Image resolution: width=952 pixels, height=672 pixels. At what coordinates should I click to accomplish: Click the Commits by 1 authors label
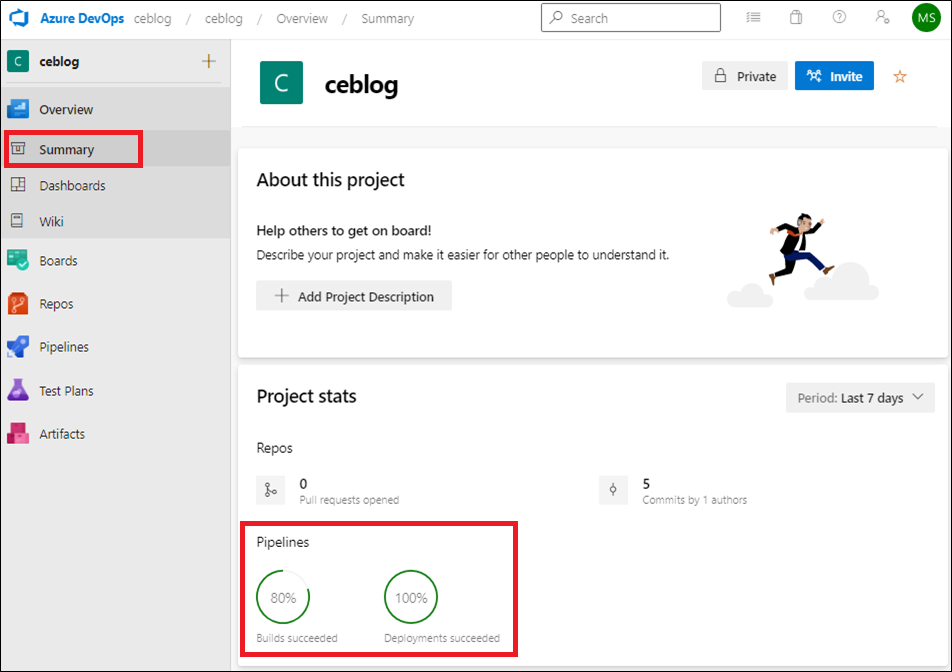point(695,500)
